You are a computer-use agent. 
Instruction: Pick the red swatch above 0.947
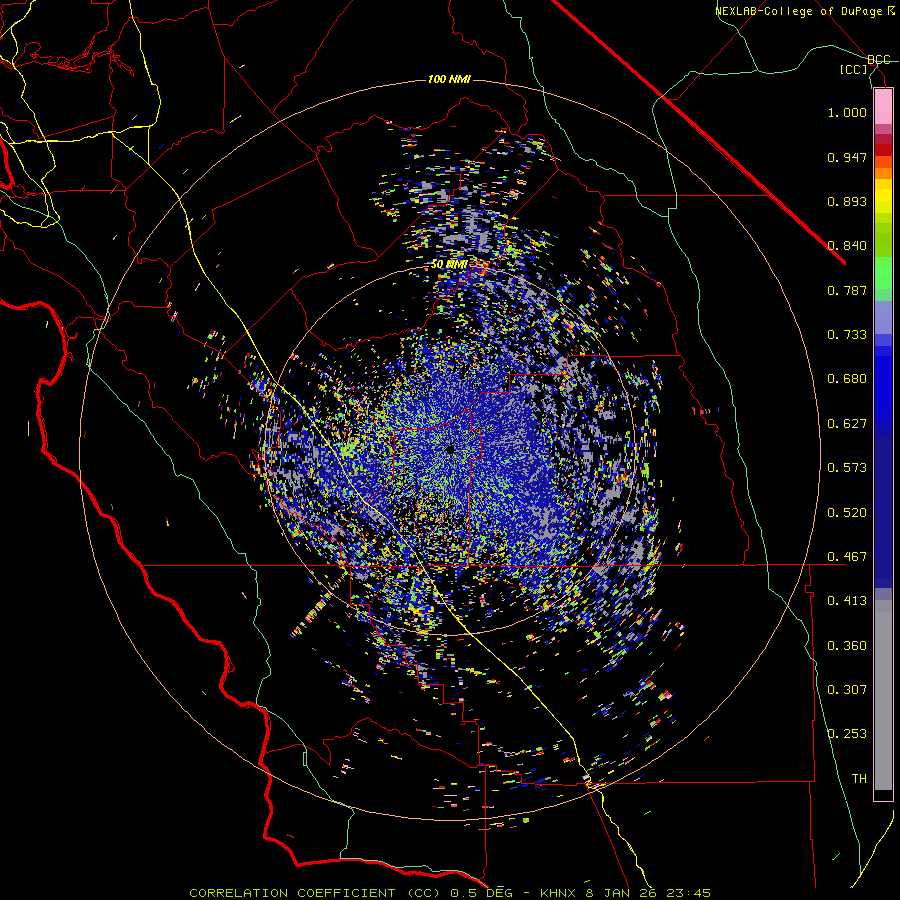coord(883,150)
